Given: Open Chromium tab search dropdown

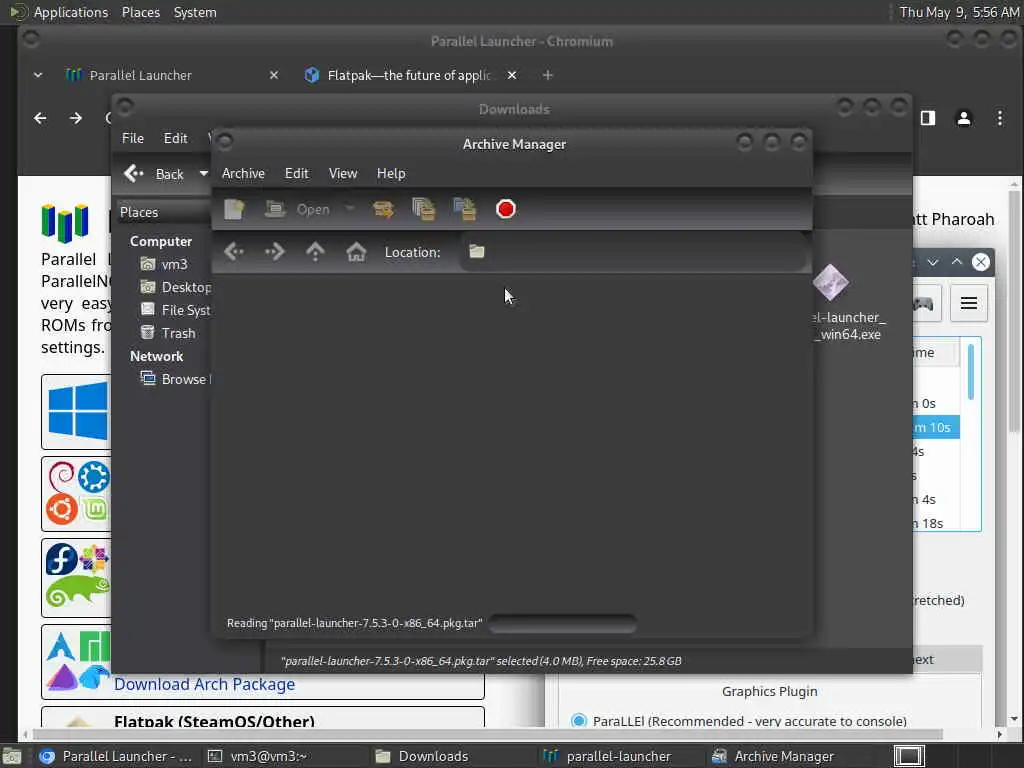Looking at the screenshot, I should click(38, 75).
